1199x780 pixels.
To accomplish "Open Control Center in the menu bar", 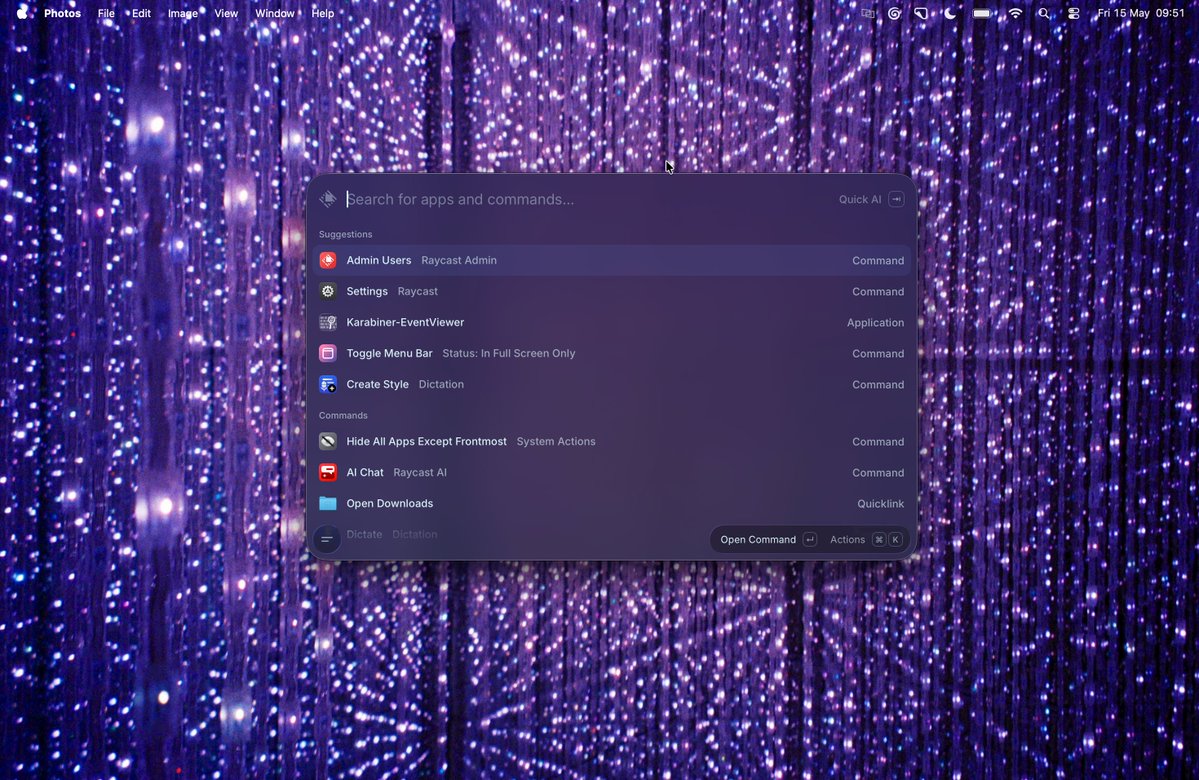I will point(1074,13).
